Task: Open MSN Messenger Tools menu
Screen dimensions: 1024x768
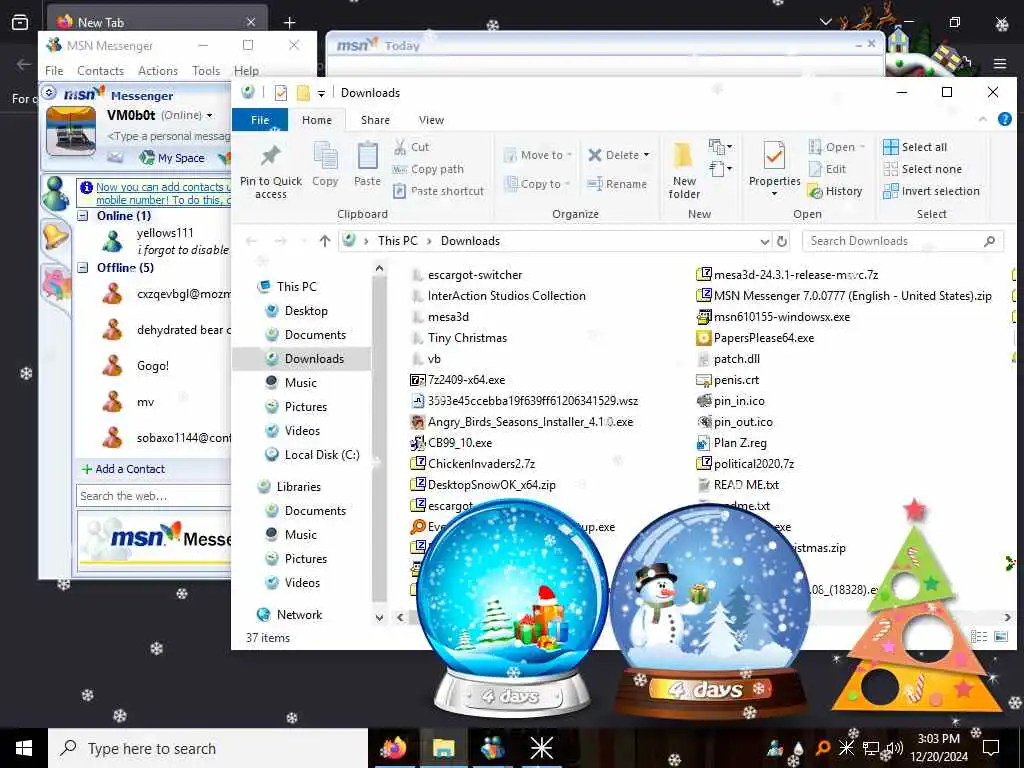Action: 206,71
